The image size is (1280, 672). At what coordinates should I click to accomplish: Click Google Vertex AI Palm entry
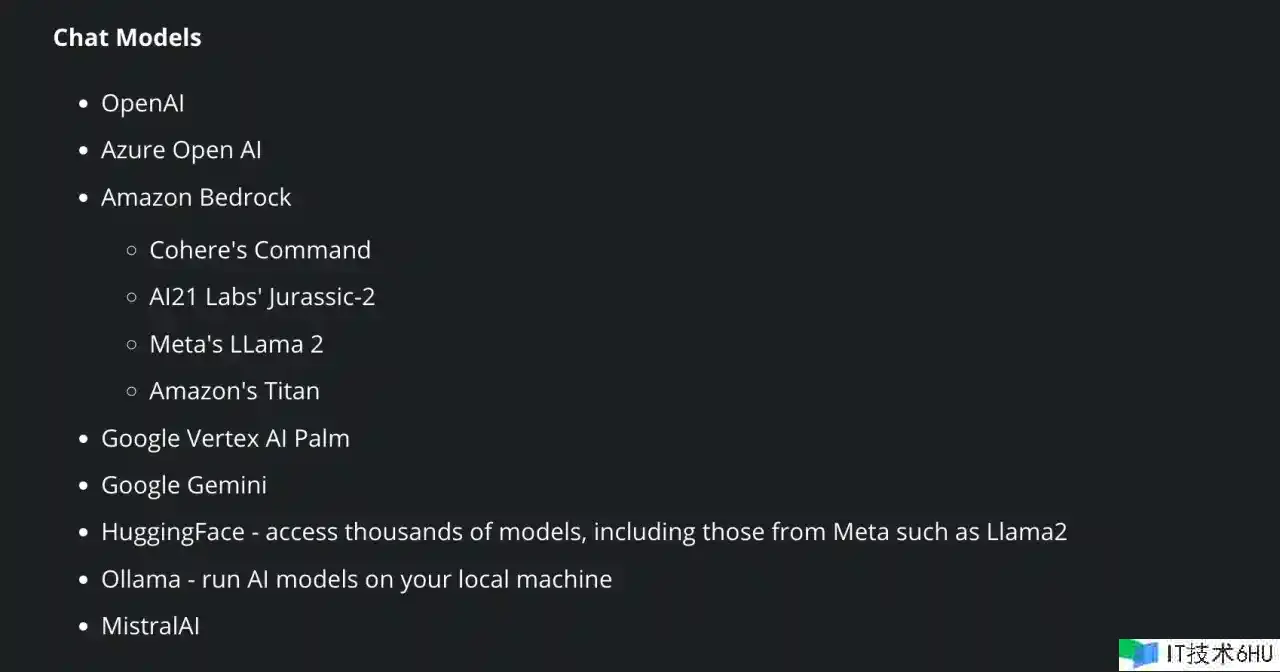point(225,438)
